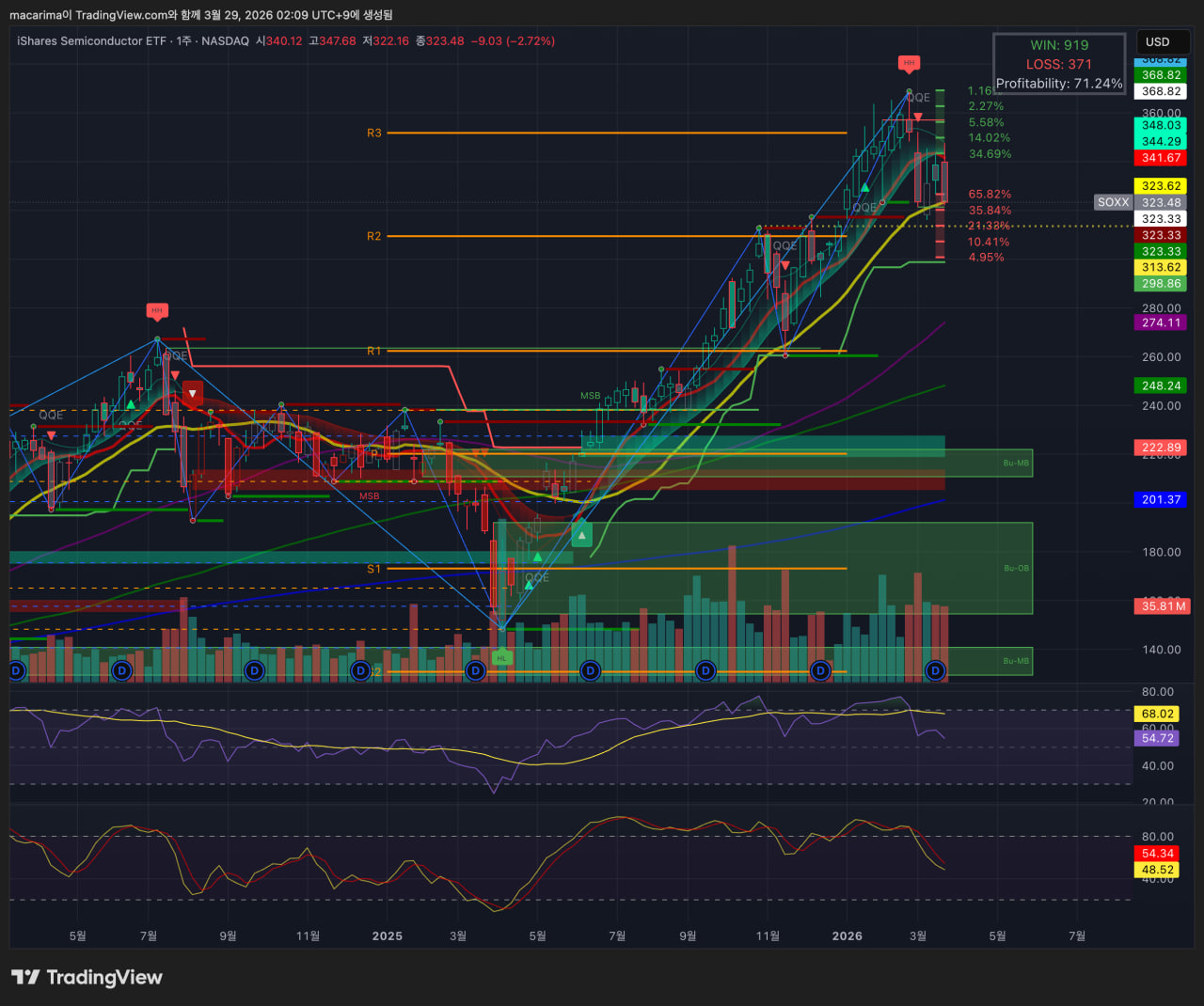Select the Bu-OB order block label
This screenshot has width=1204, height=1006.
pyautogui.click(x=1016, y=568)
